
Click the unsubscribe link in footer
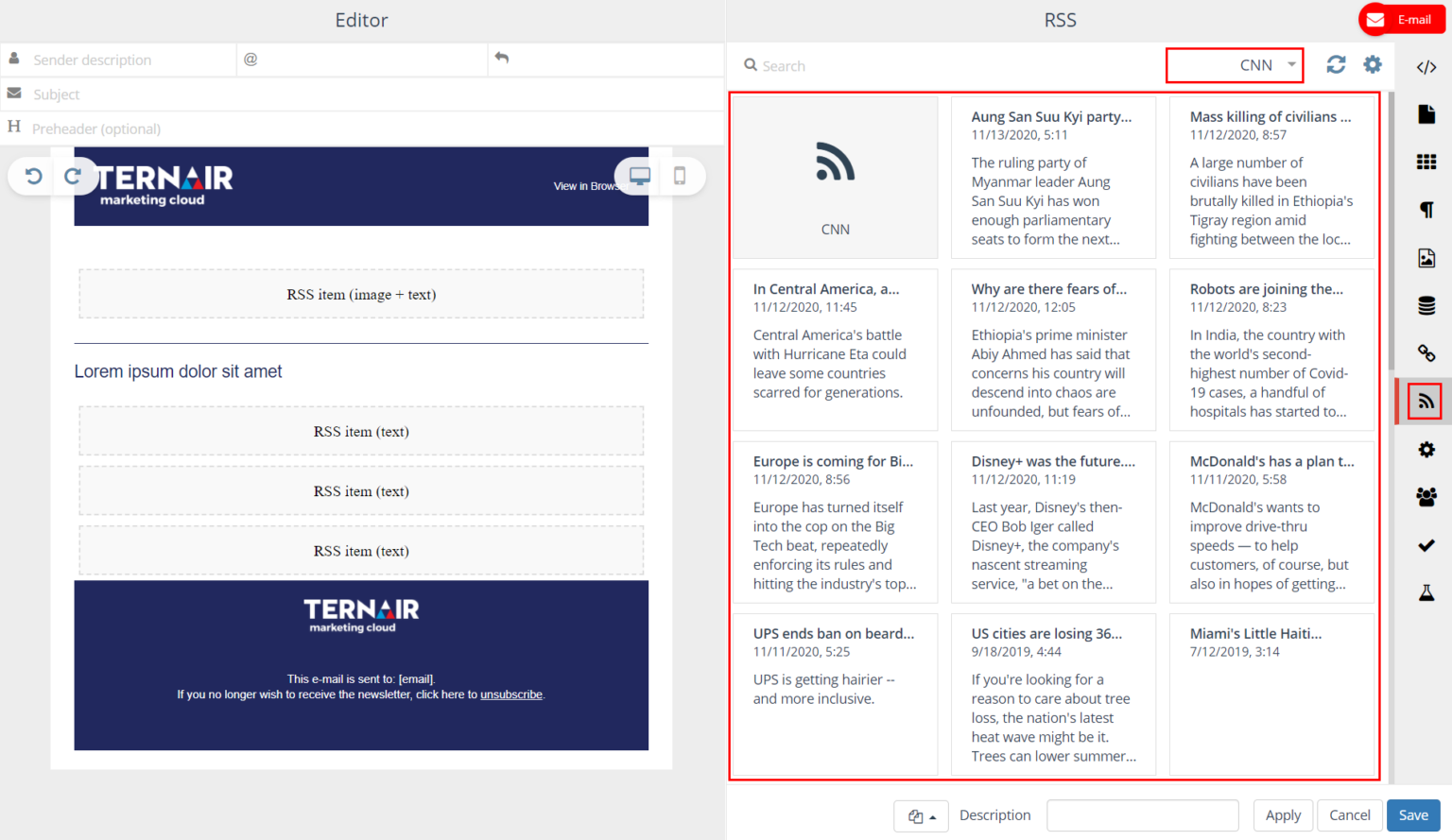tap(511, 694)
